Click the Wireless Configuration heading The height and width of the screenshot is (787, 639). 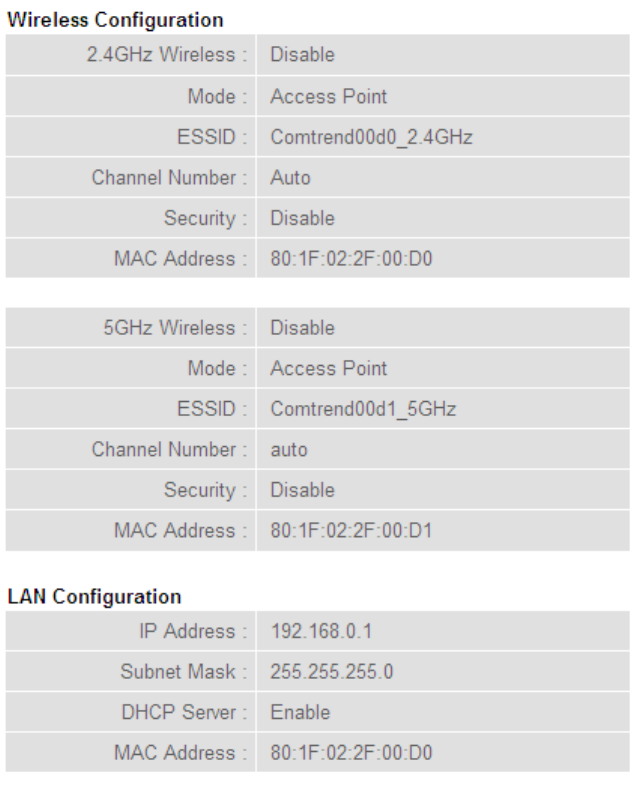coord(115,21)
